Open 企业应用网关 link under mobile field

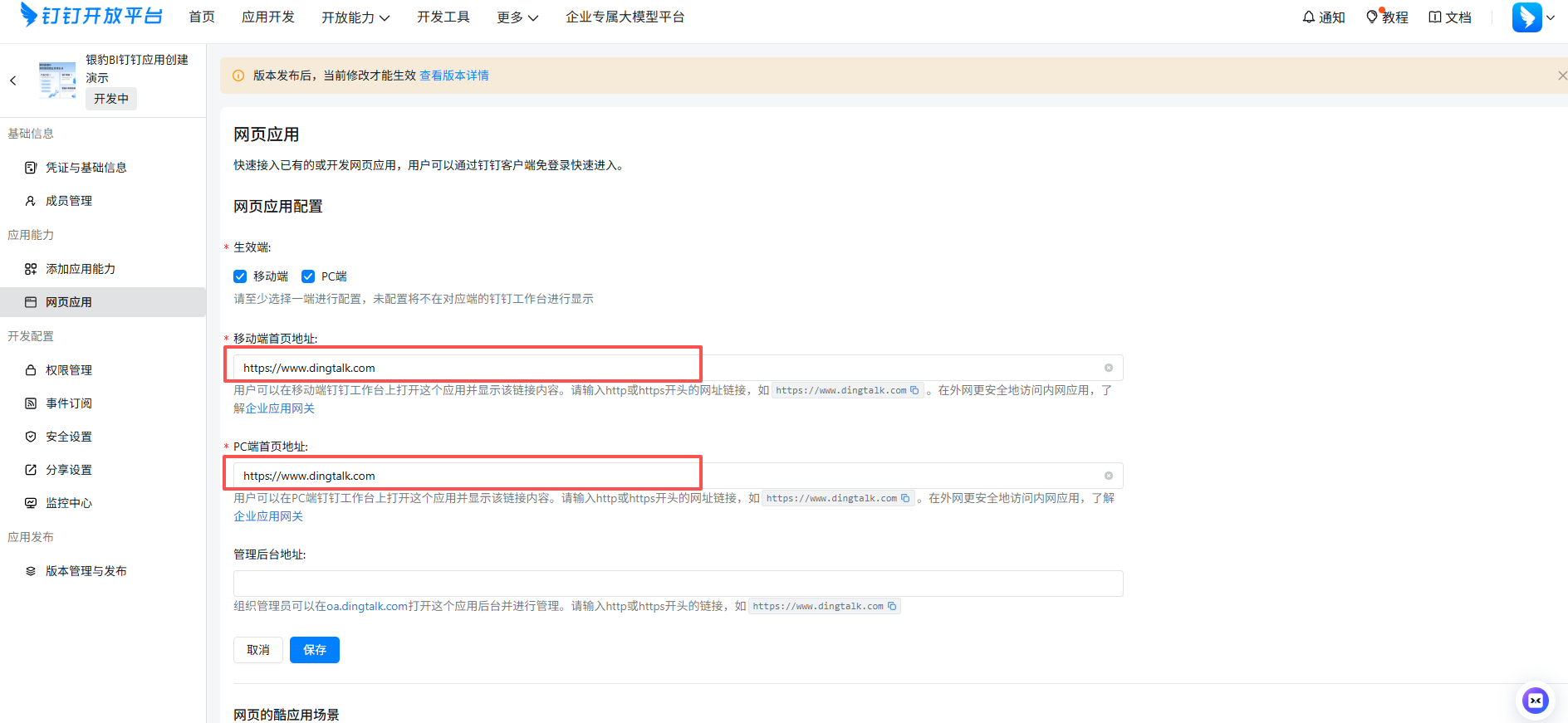[x=280, y=408]
